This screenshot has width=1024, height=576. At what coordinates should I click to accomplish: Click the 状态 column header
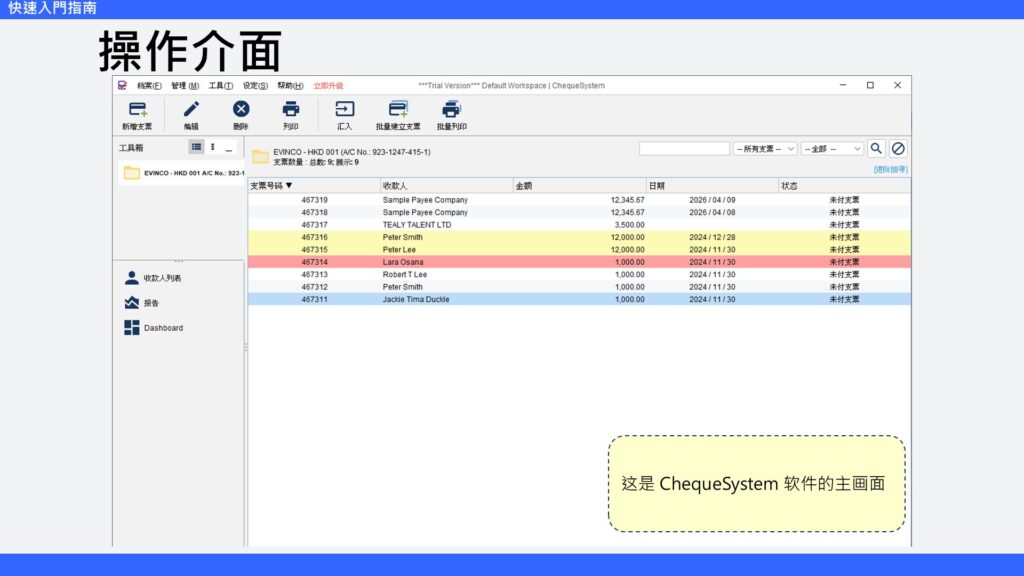844,185
